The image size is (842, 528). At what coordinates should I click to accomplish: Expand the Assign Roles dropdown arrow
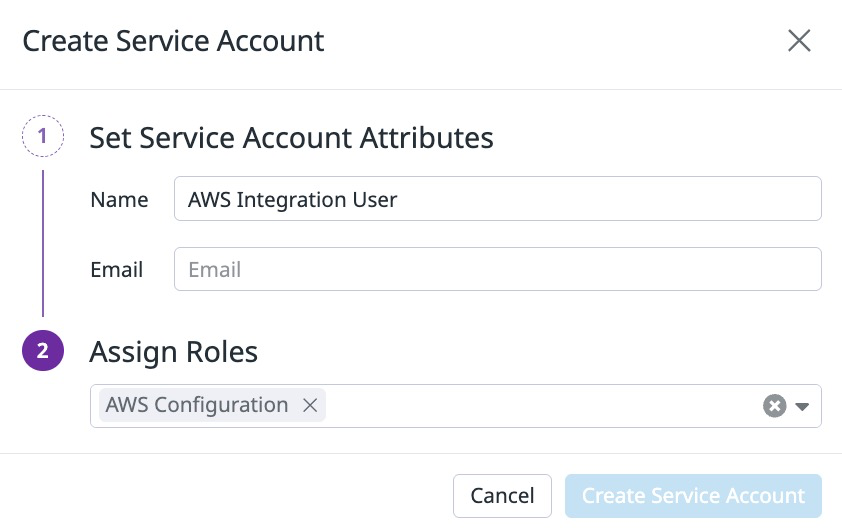(802, 407)
